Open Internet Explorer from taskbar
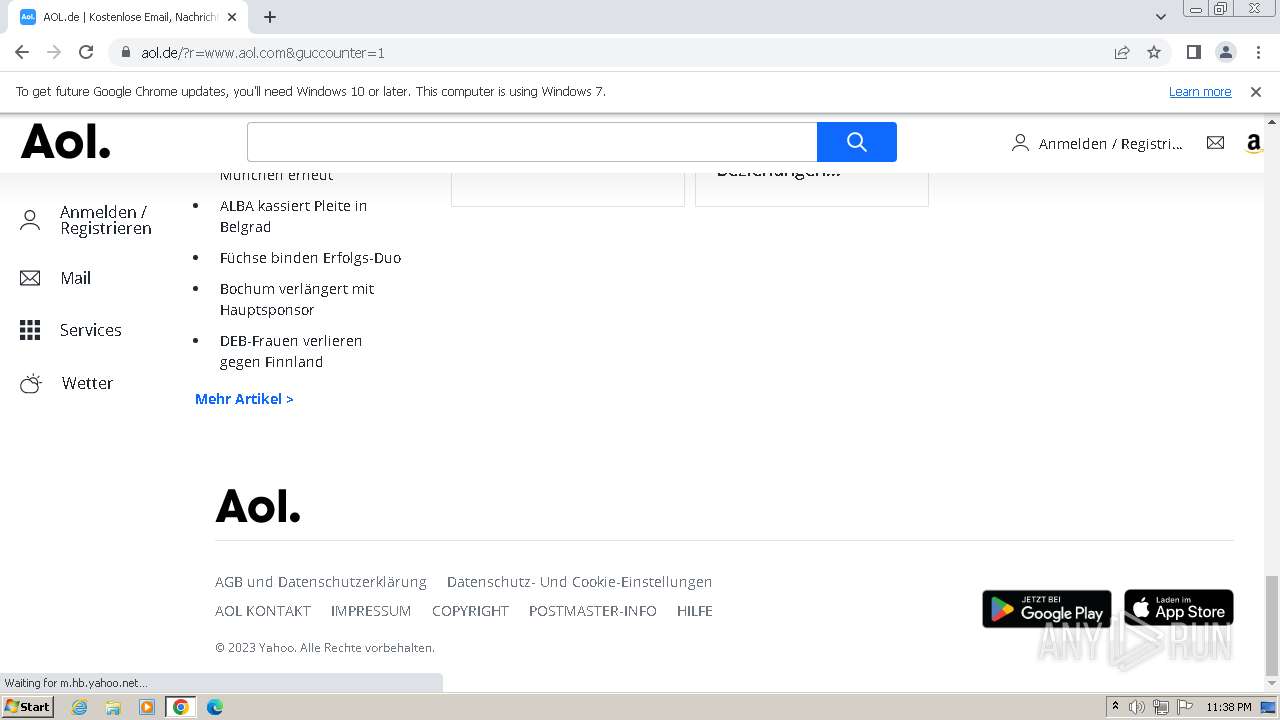 point(79,707)
